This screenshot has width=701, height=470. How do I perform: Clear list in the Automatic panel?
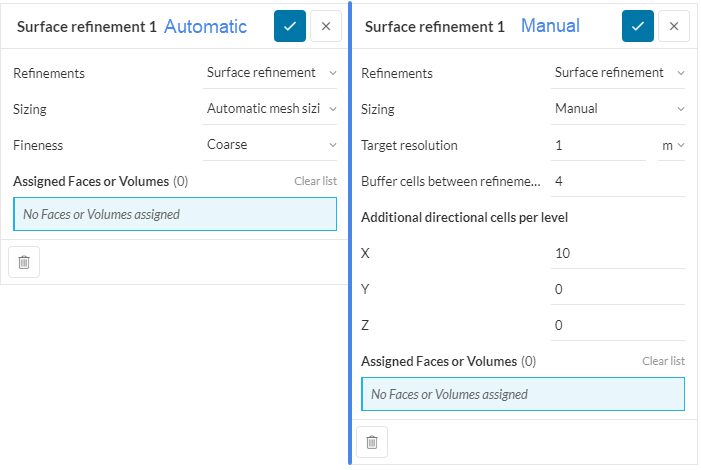pyautogui.click(x=315, y=181)
